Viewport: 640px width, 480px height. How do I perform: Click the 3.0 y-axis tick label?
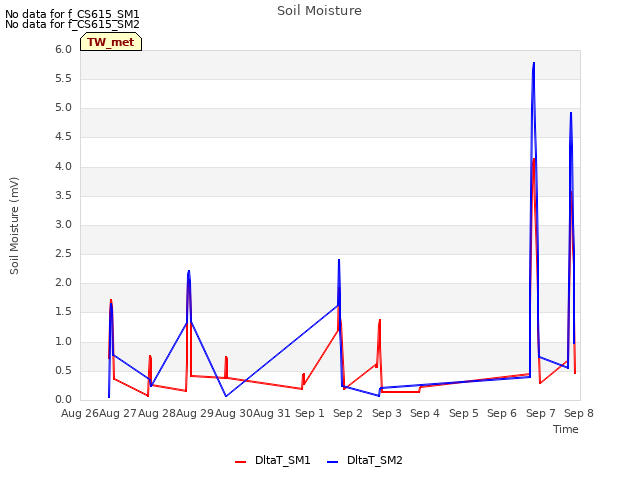click(63, 225)
